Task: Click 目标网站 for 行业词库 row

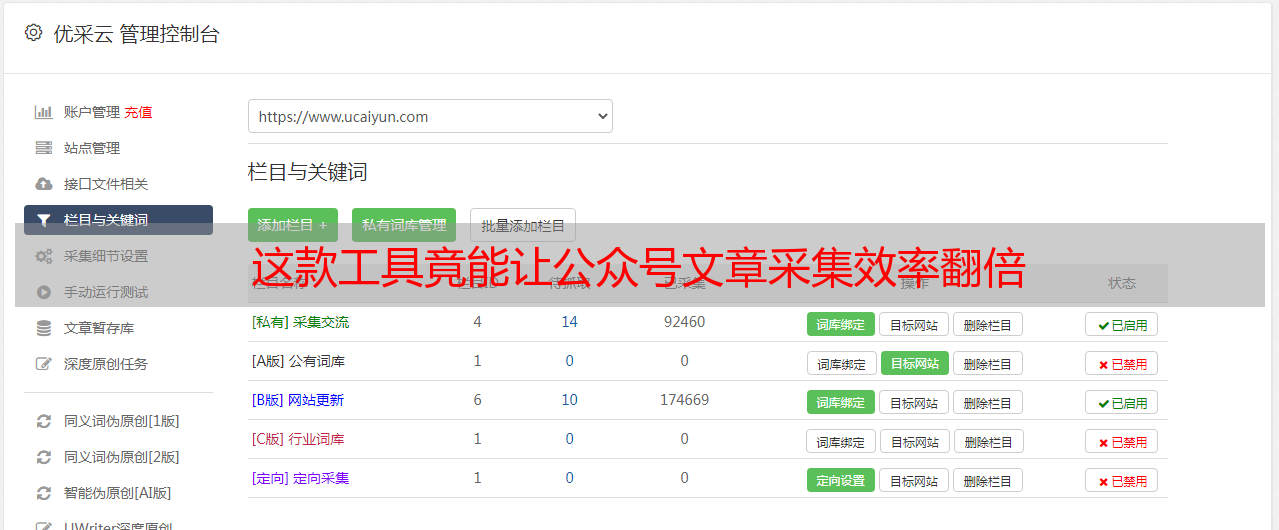Action: 915,441
